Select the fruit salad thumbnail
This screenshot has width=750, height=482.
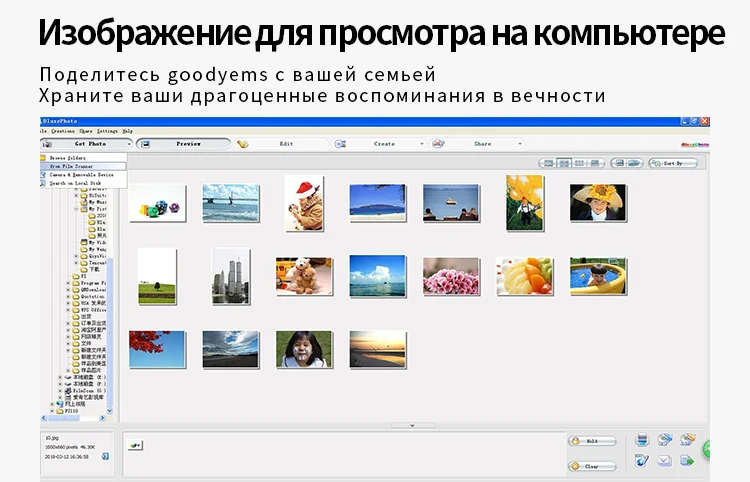[x=525, y=276]
